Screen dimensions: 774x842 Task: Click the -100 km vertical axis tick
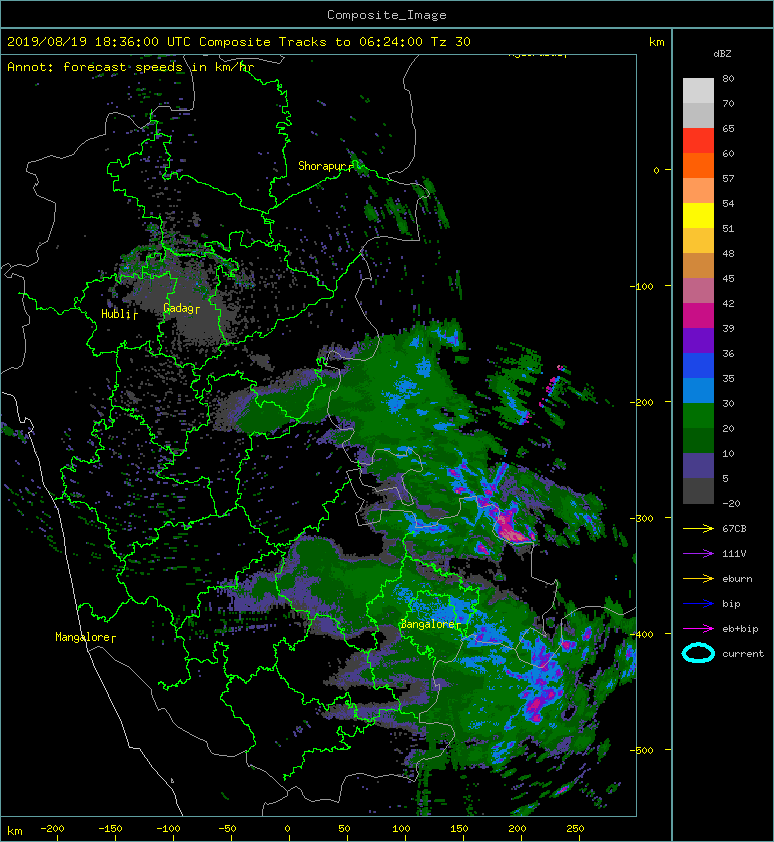coord(642,286)
